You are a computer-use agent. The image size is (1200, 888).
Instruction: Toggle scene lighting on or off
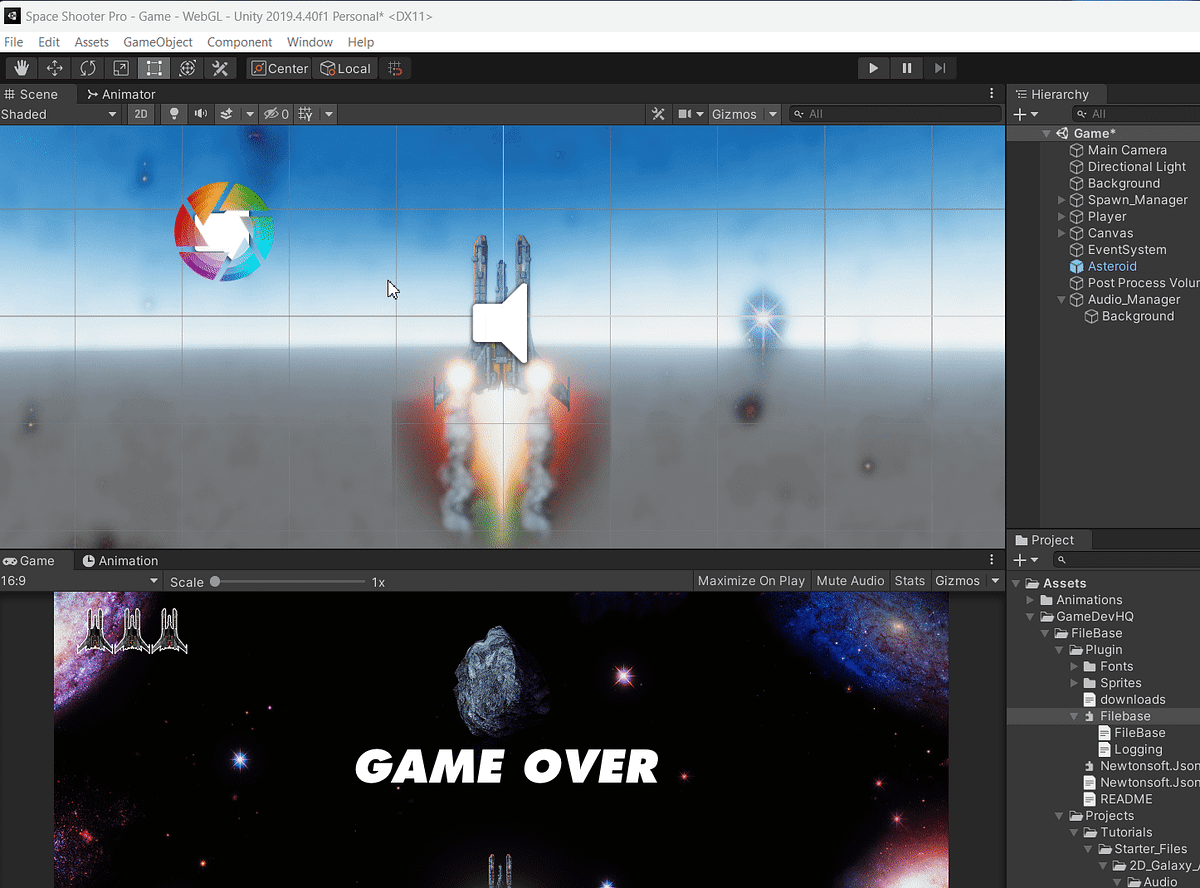172,113
